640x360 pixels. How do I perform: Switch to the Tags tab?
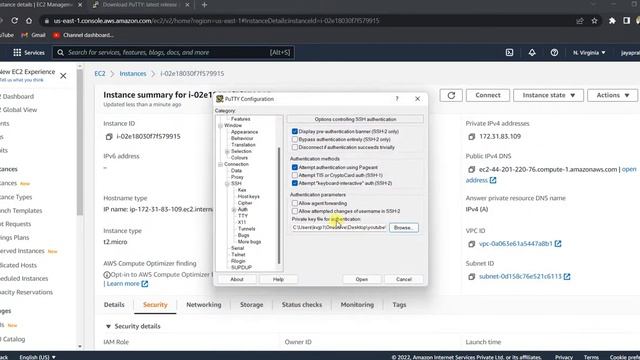tap(399, 304)
